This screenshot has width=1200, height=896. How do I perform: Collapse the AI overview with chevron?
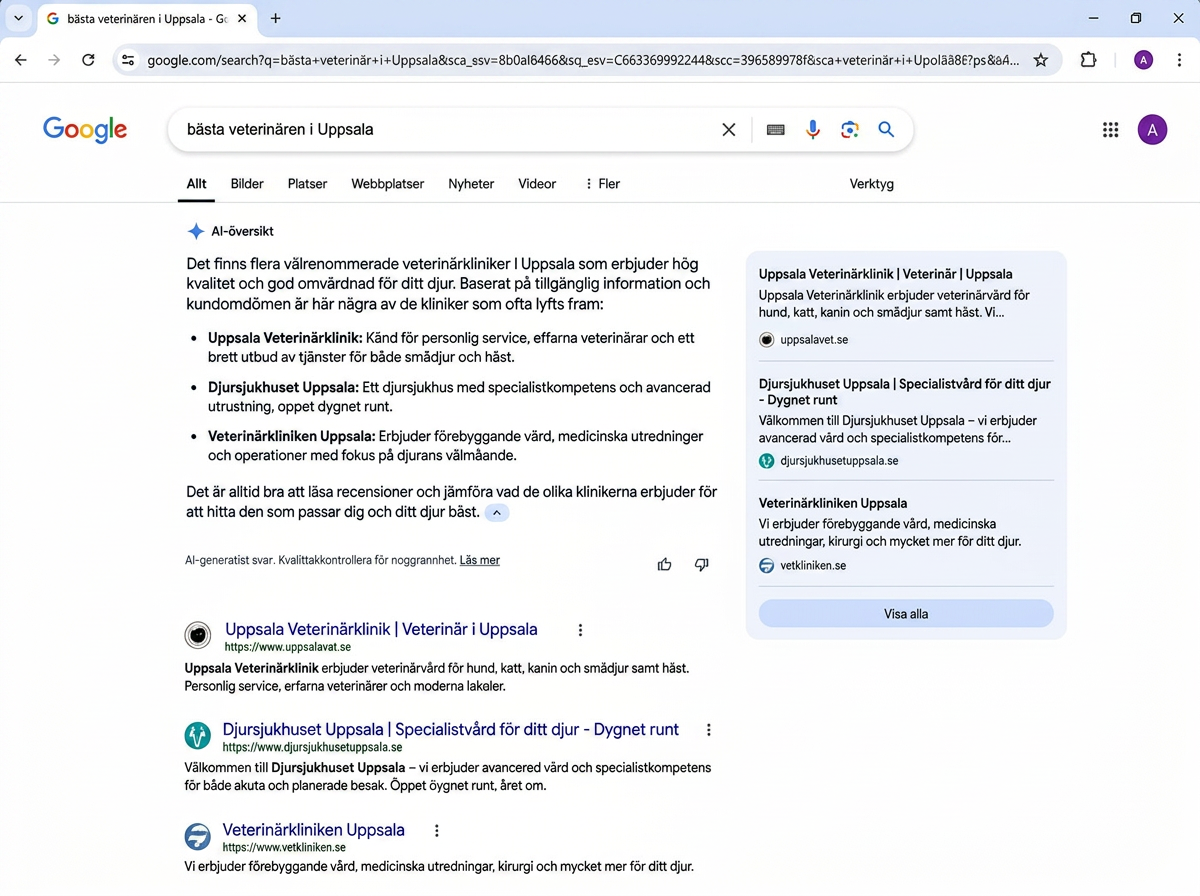click(497, 513)
